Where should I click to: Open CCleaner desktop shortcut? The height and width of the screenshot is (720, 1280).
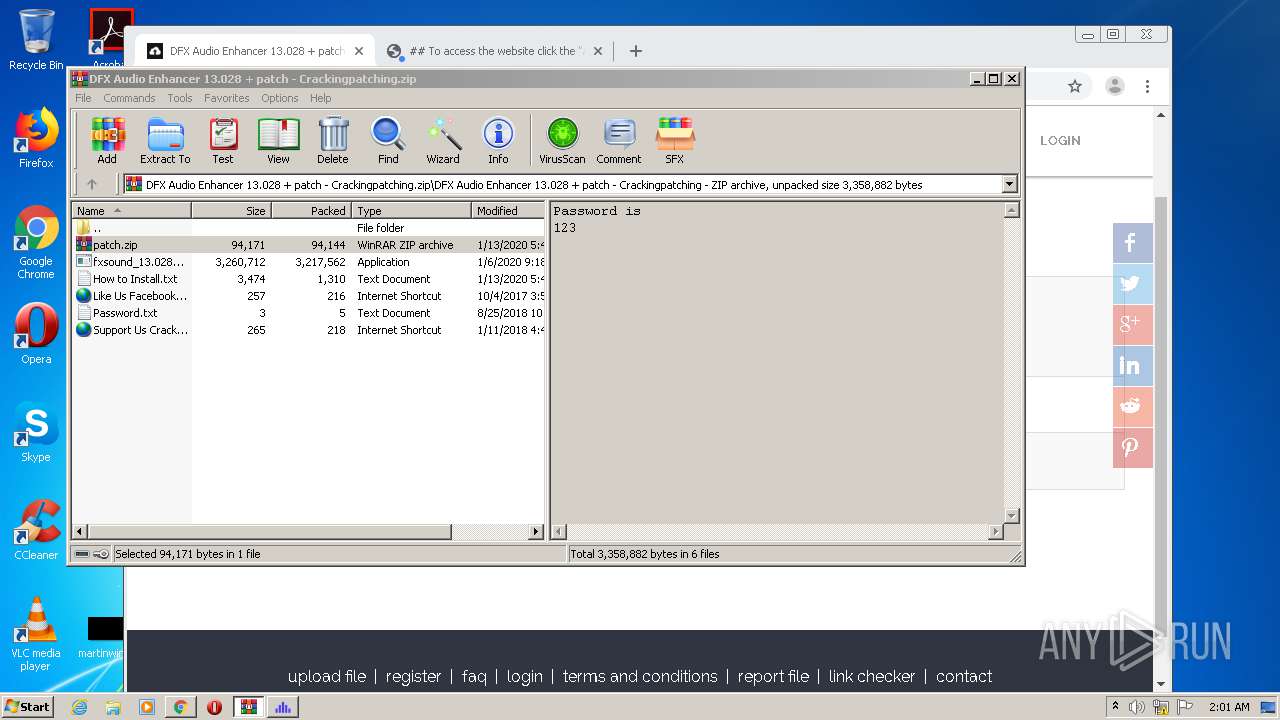[x=36, y=530]
